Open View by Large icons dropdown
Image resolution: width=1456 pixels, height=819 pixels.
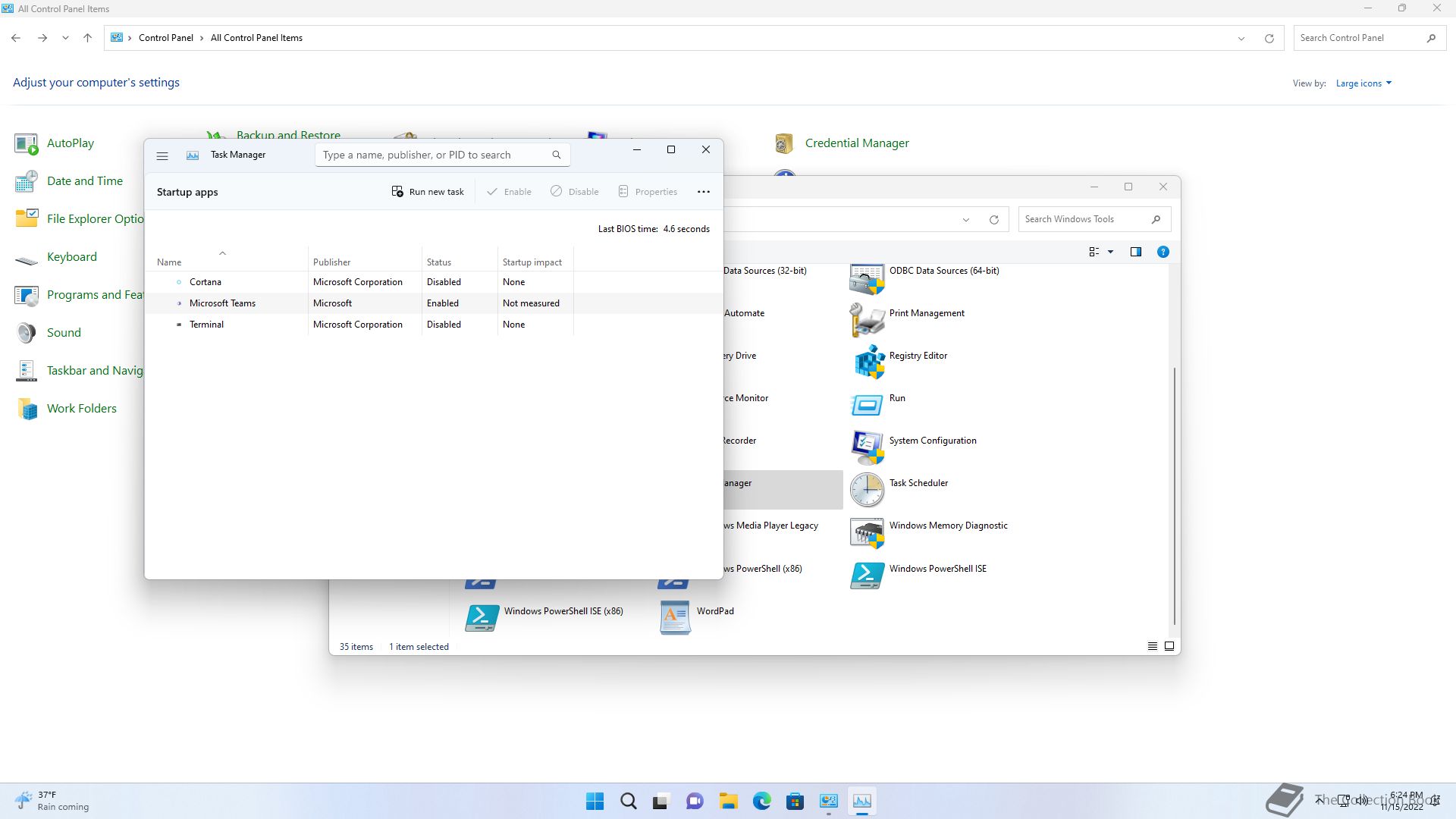(1363, 83)
